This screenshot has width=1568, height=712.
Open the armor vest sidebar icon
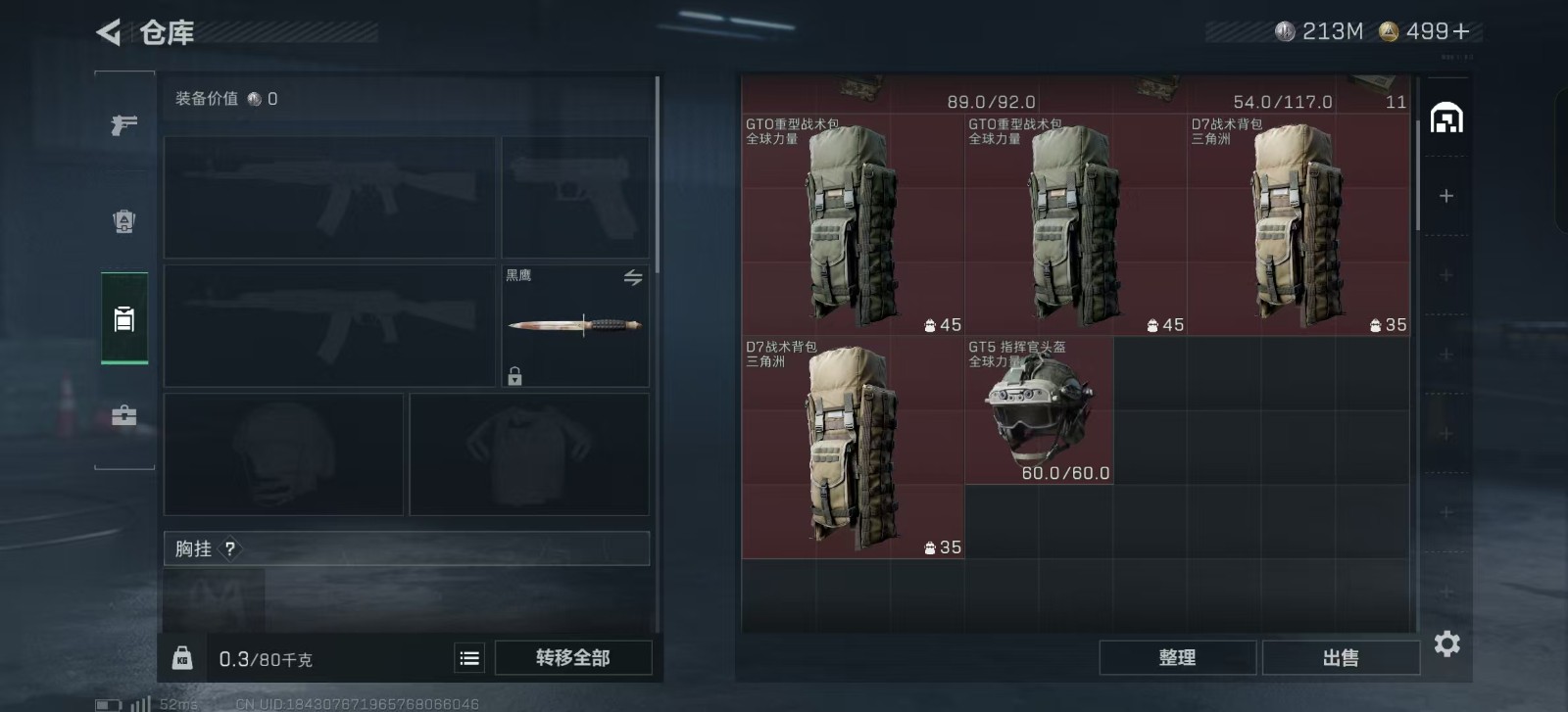pos(124,221)
